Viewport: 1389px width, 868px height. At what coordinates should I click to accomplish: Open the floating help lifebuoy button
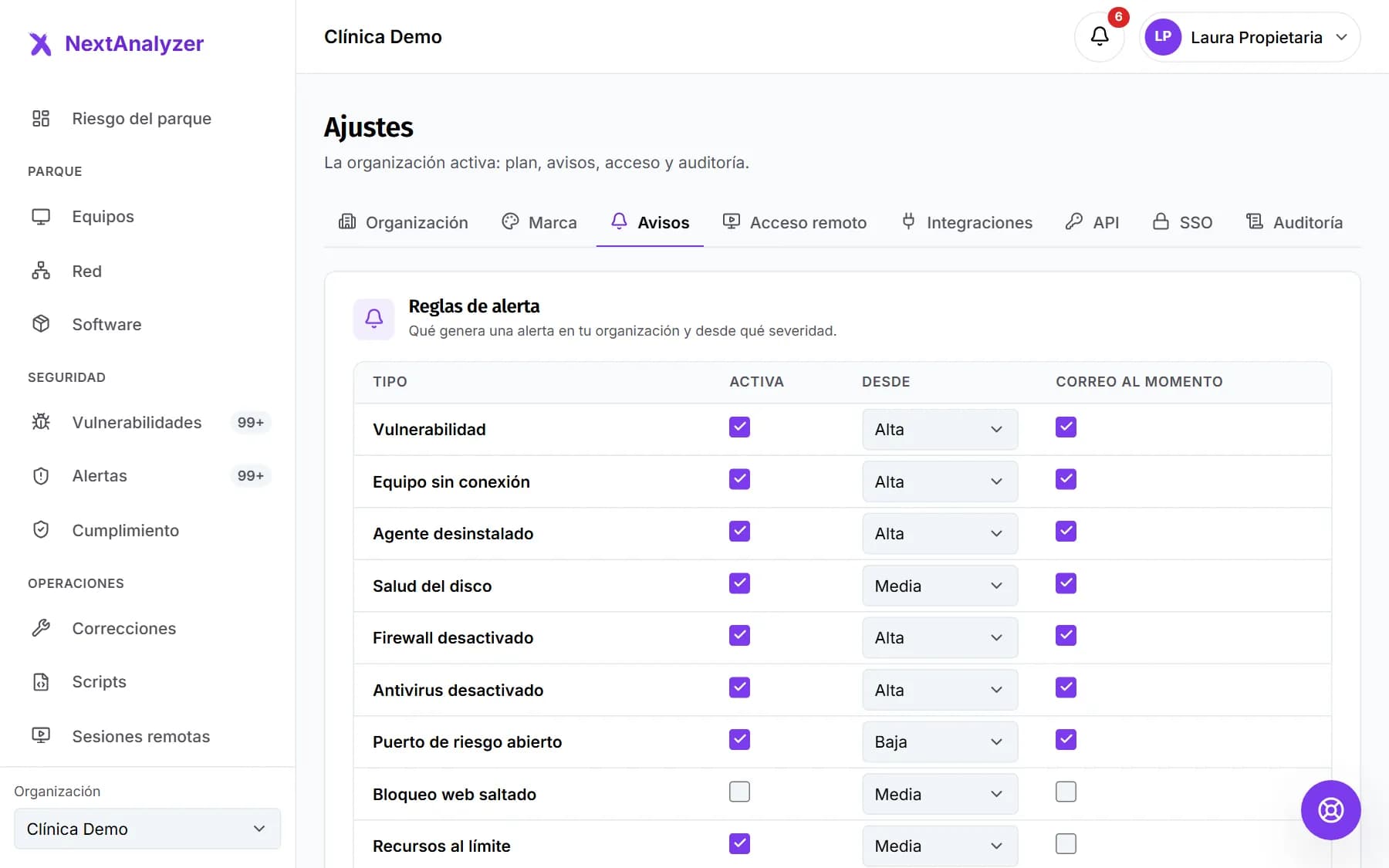[1330, 810]
